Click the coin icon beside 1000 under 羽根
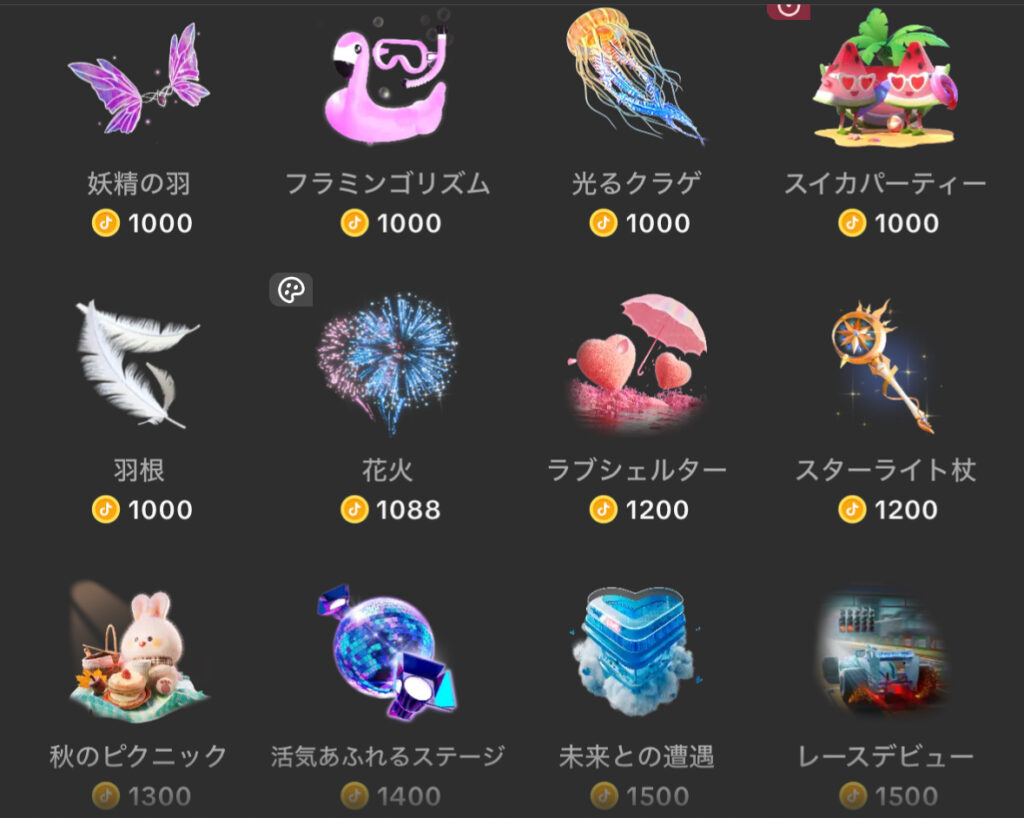The image size is (1024, 818). click(106, 509)
